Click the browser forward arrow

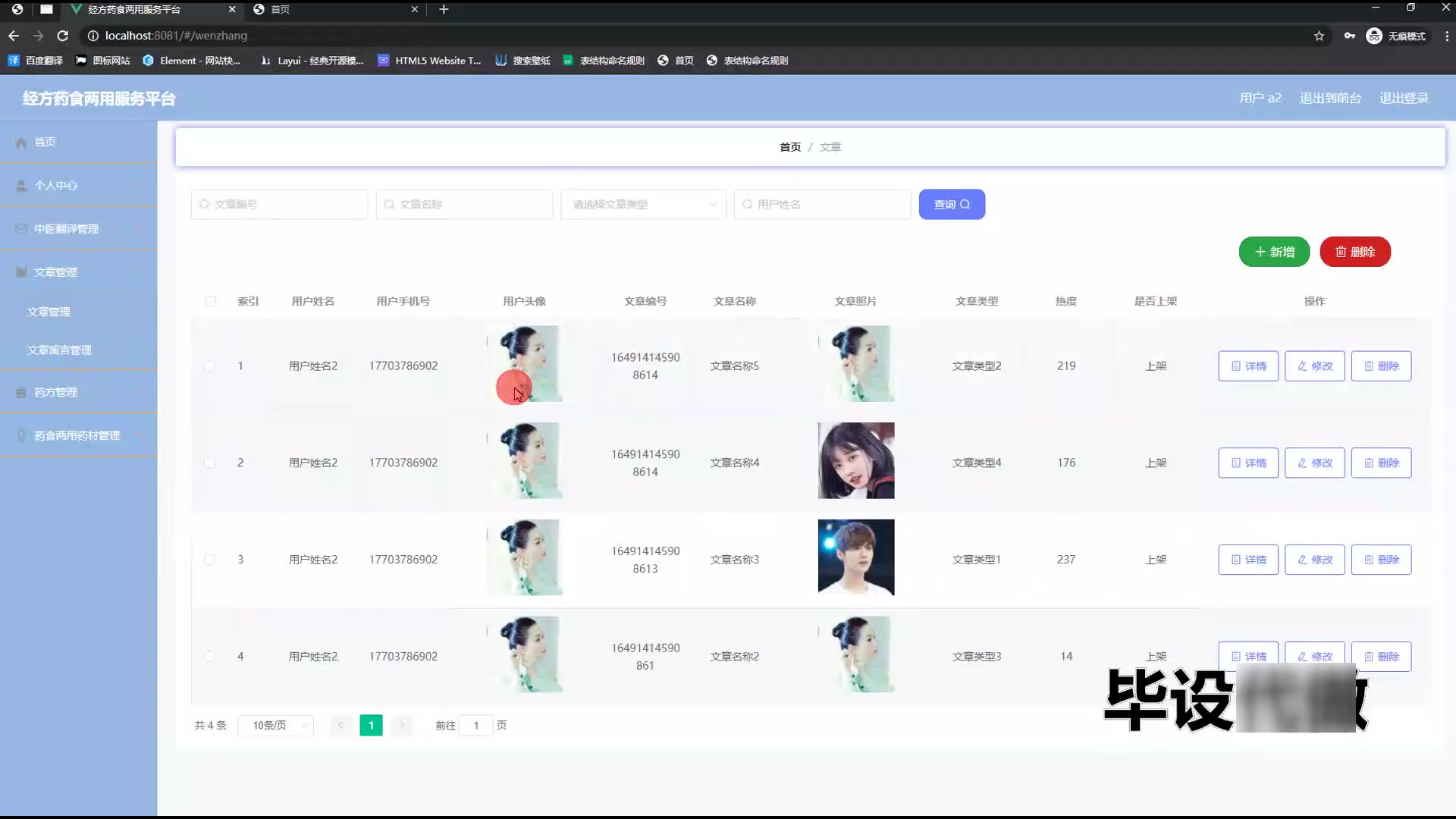38,36
